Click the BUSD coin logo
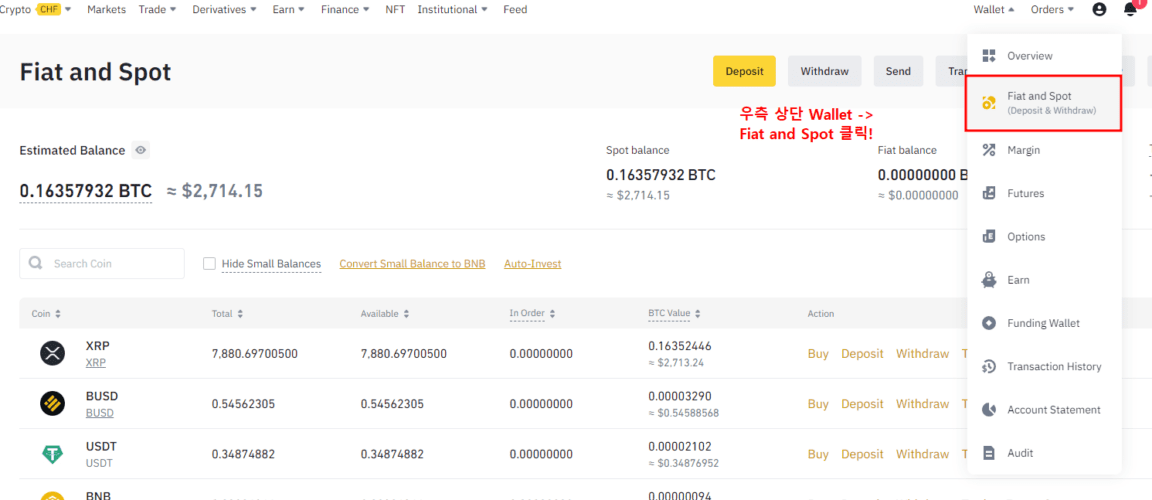Viewport: 1152px width, 500px height. tap(52, 403)
